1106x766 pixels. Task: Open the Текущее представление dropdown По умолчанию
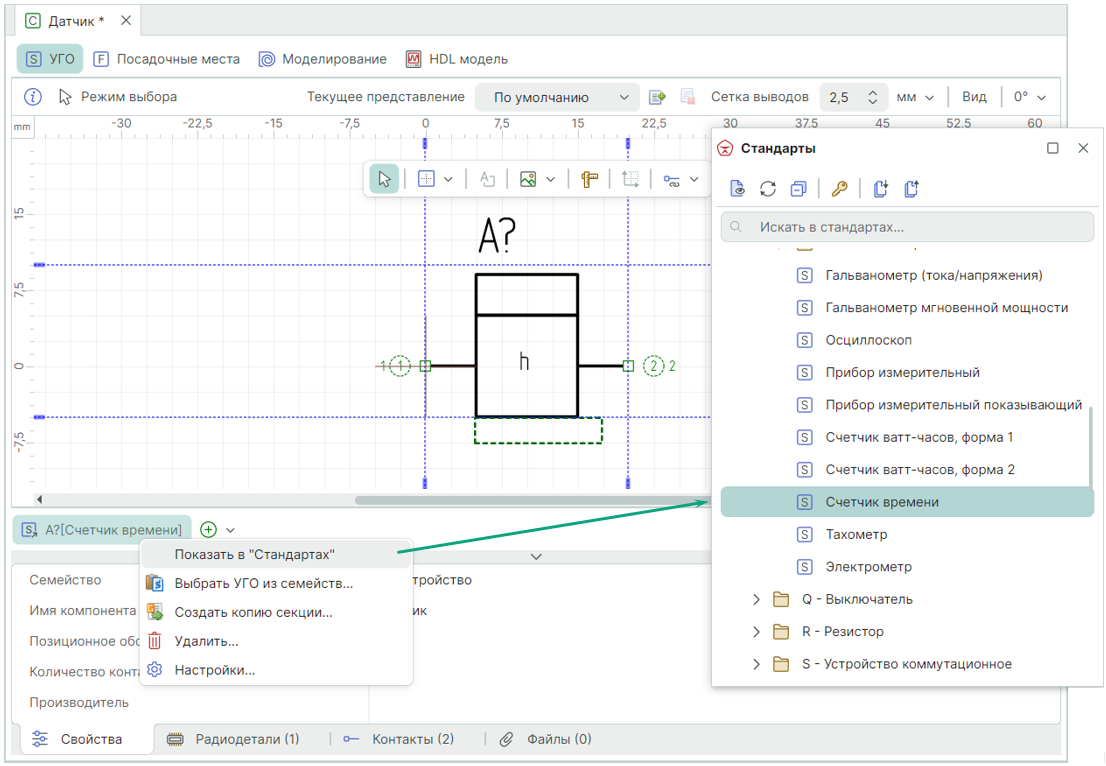[556, 97]
